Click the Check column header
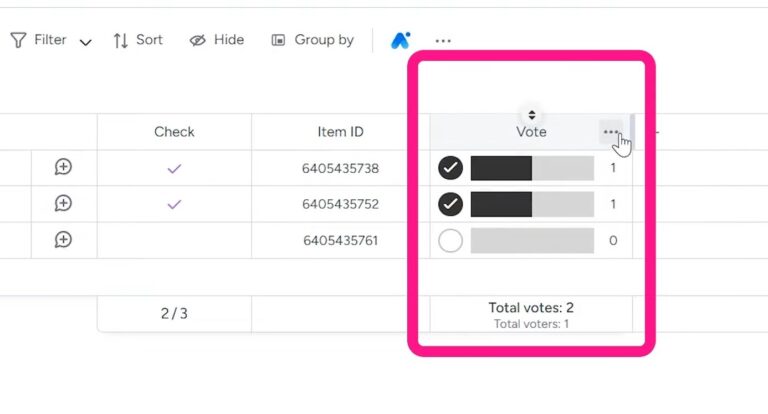Viewport: 768px width, 414px height. click(x=174, y=132)
